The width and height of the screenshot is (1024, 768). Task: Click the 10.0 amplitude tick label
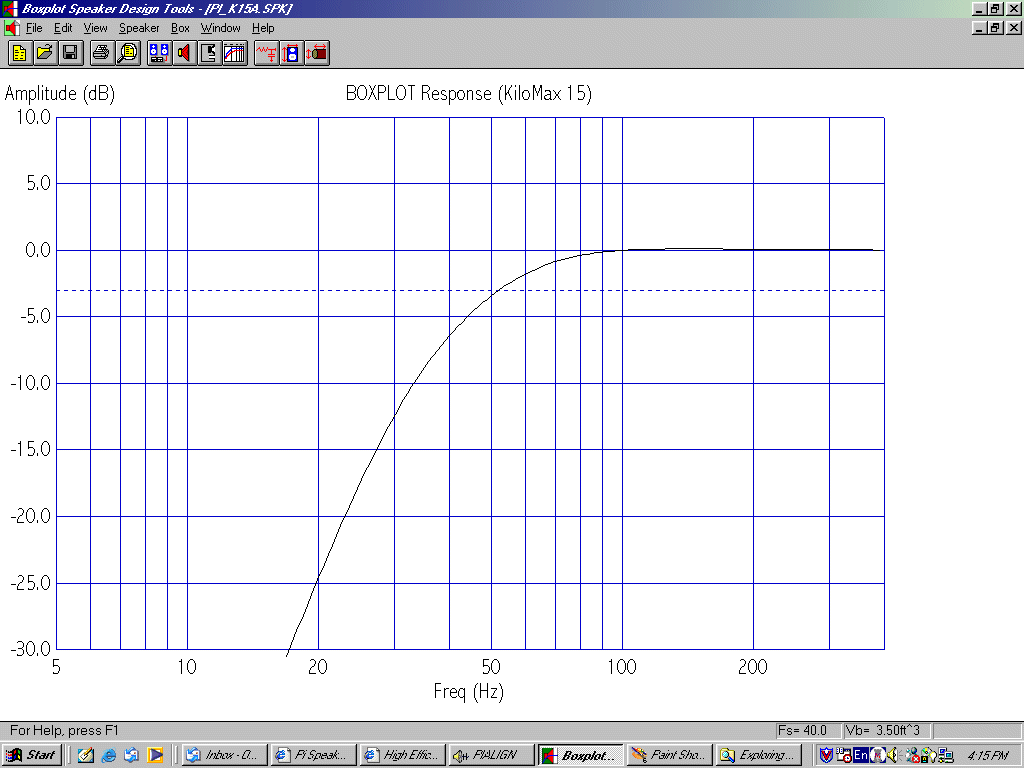pos(33,118)
